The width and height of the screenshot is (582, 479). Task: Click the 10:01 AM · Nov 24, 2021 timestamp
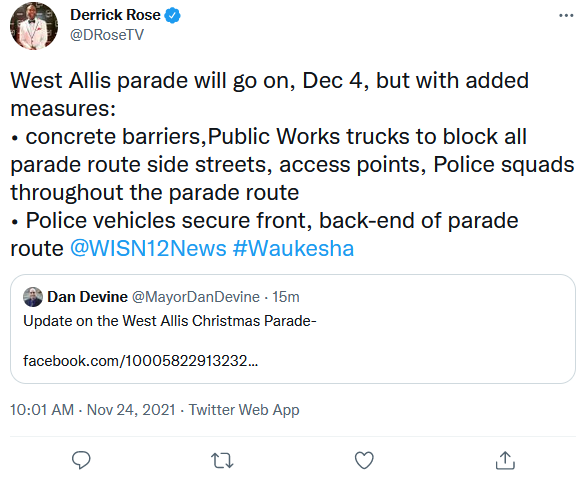[x=93, y=410]
